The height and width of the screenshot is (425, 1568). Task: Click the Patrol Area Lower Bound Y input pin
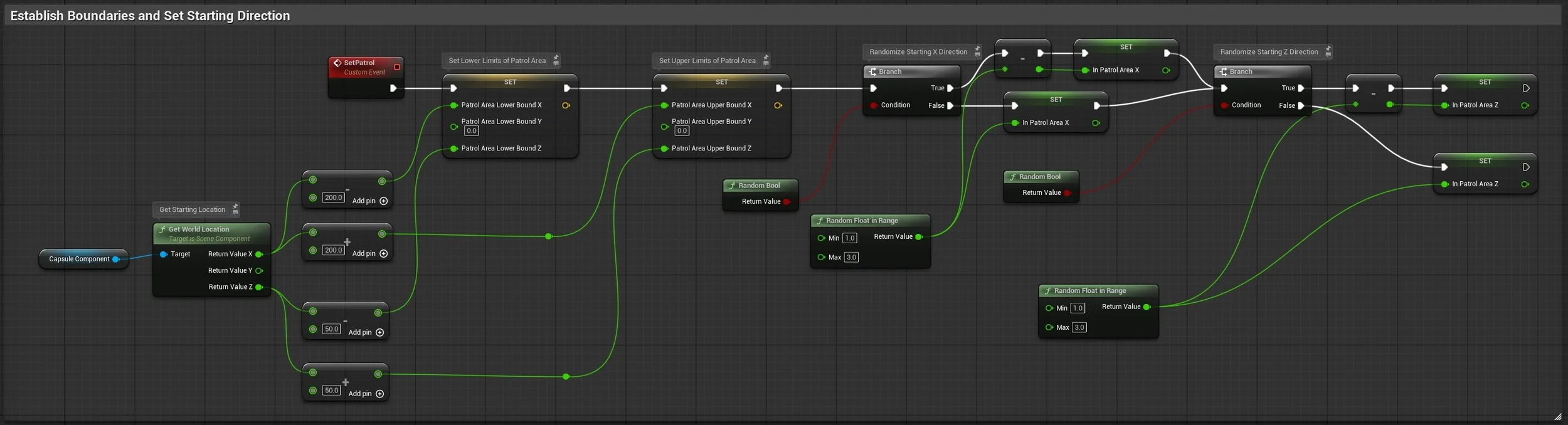tap(454, 127)
